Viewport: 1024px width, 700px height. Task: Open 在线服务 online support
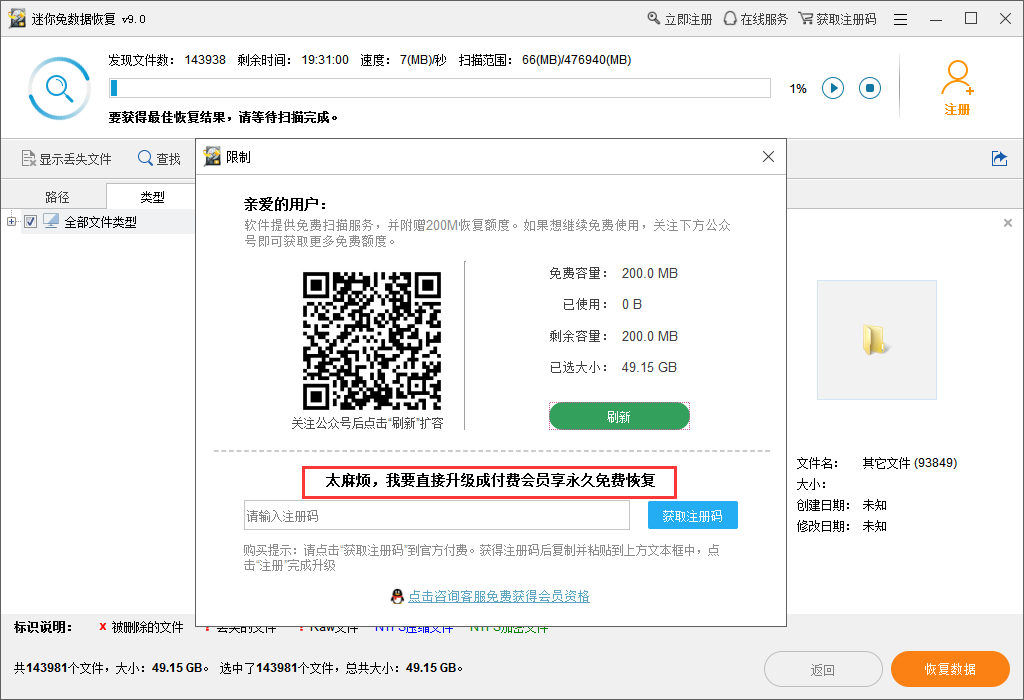(x=756, y=19)
